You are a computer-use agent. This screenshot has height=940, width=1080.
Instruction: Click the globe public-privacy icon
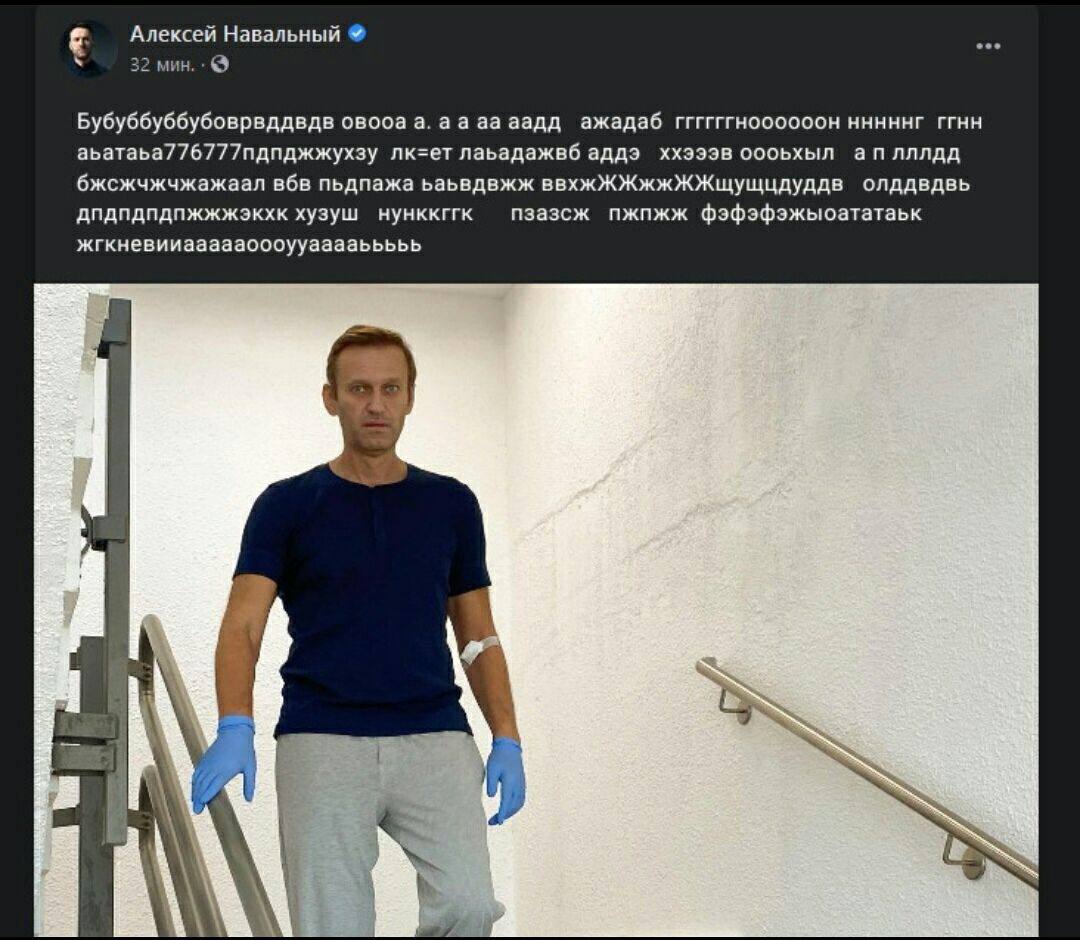coord(220,64)
